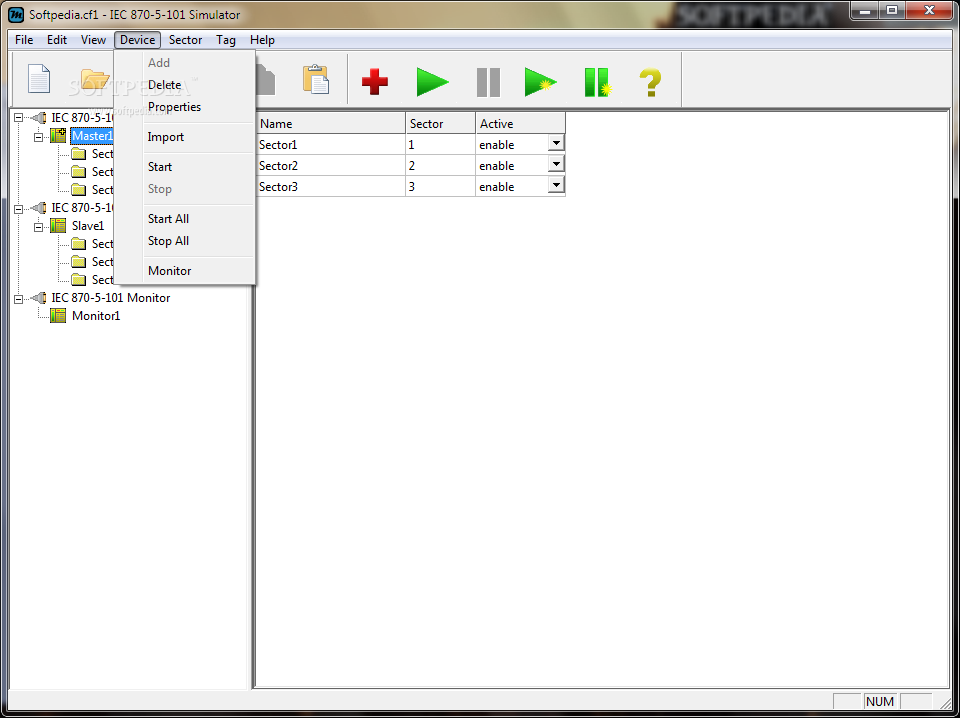Open the File menu
The width and height of the screenshot is (960, 718).
click(24, 40)
